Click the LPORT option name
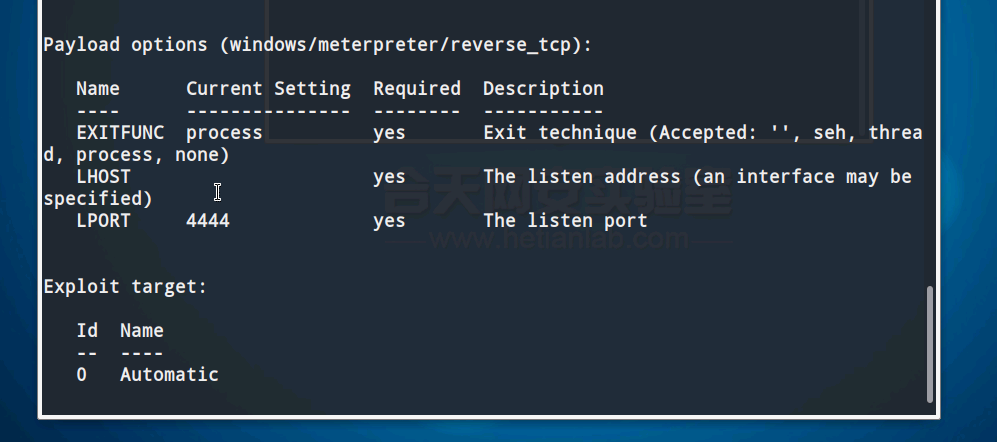Image resolution: width=997 pixels, height=442 pixels. click(103, 221)
